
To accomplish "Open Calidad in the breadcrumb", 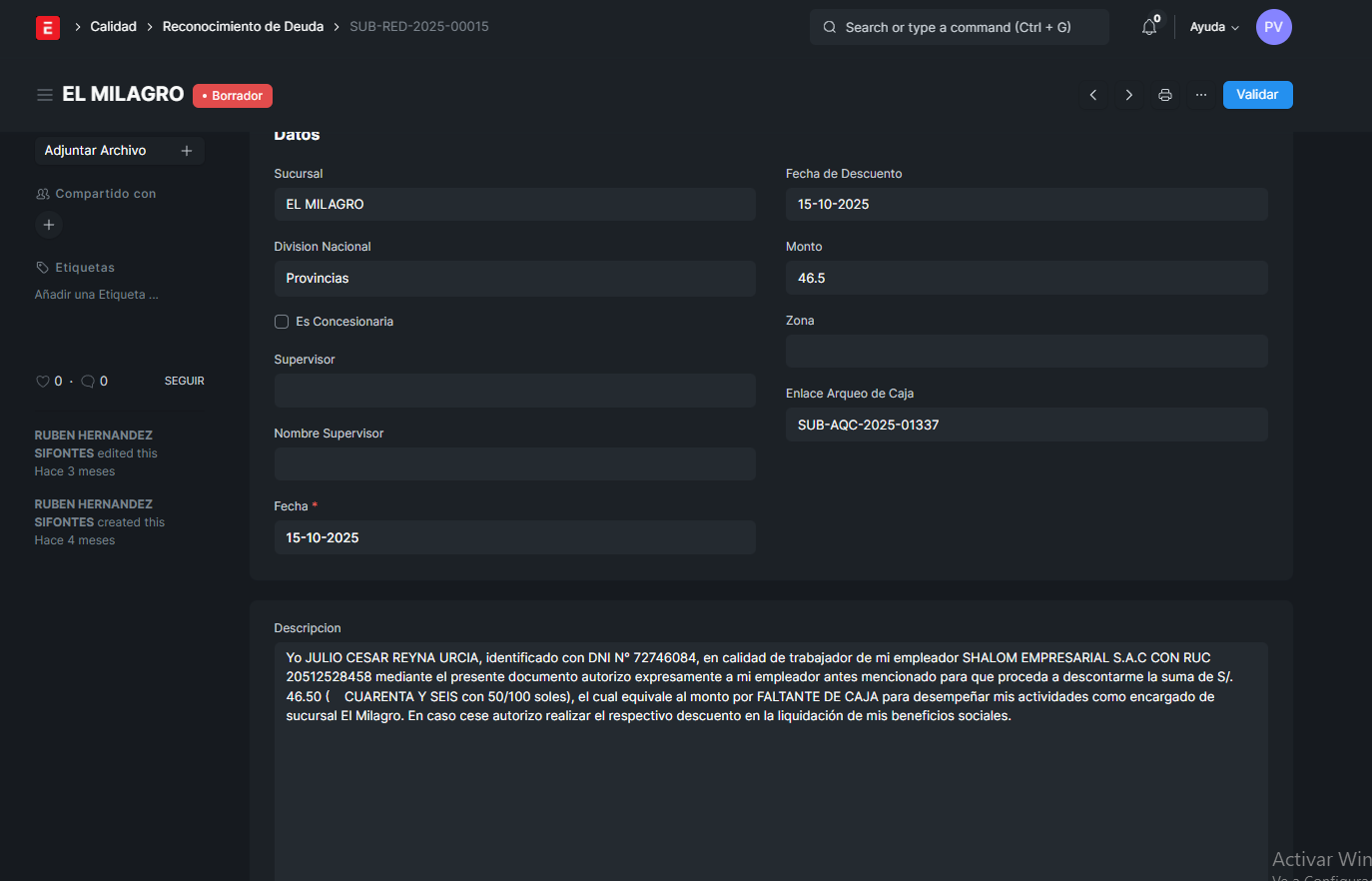I will click(x=113, y=27).
